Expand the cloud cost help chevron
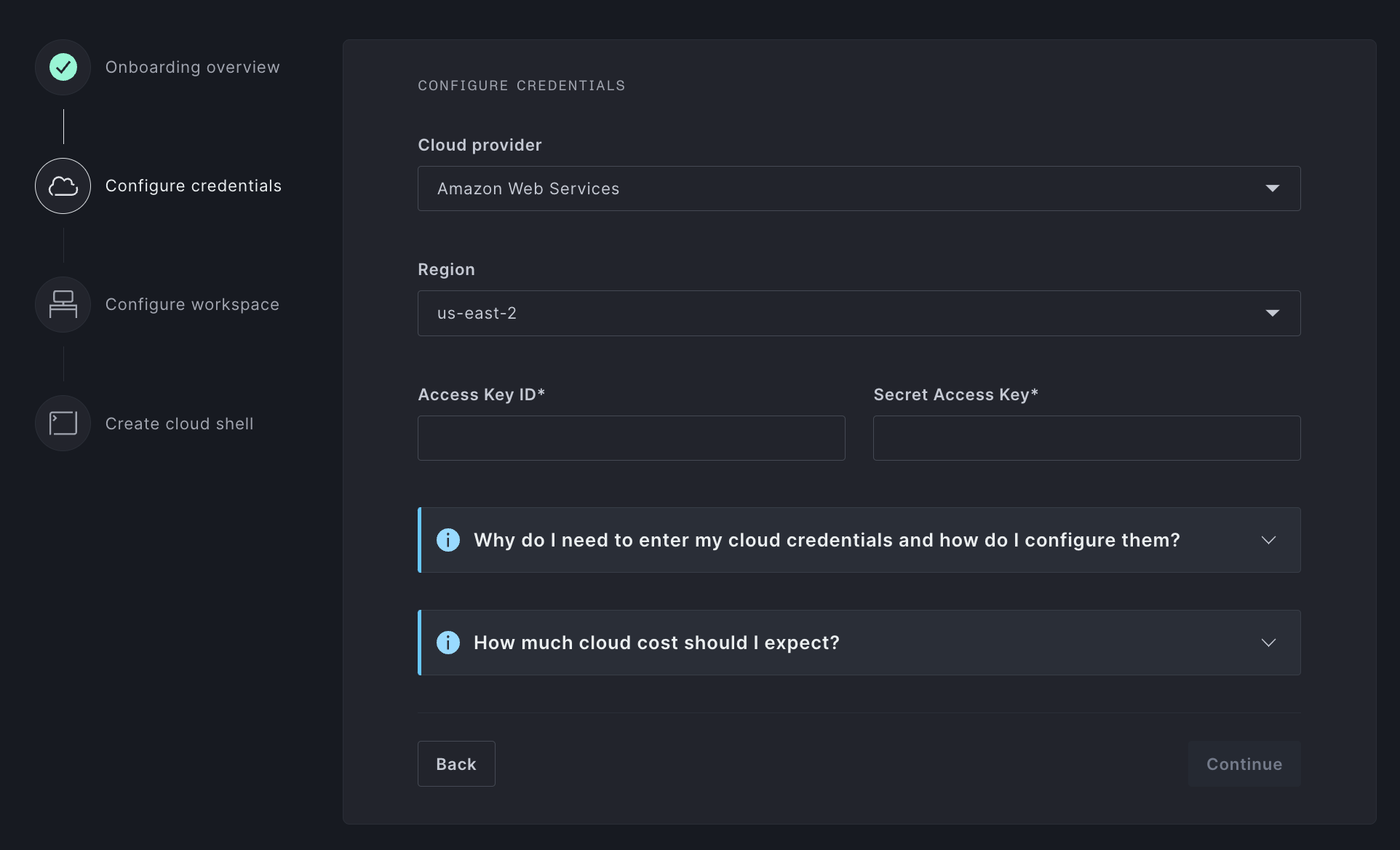Screen dimensions: 1400x850 (x=1268, y=643)
